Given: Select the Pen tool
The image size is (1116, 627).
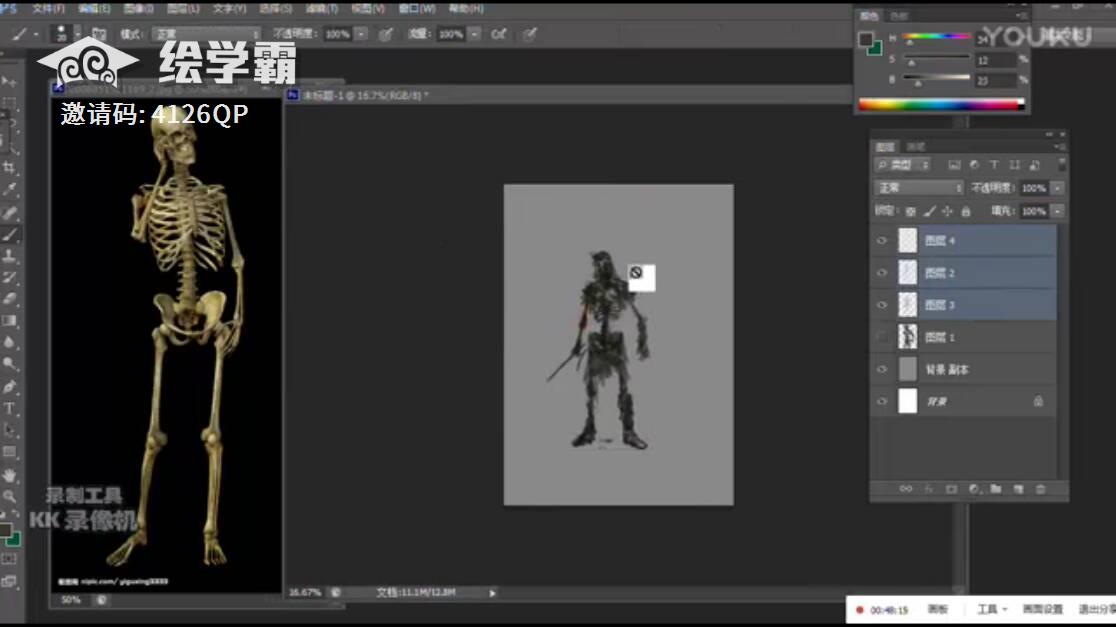Looking at the screenshot, I should (9, 386).
